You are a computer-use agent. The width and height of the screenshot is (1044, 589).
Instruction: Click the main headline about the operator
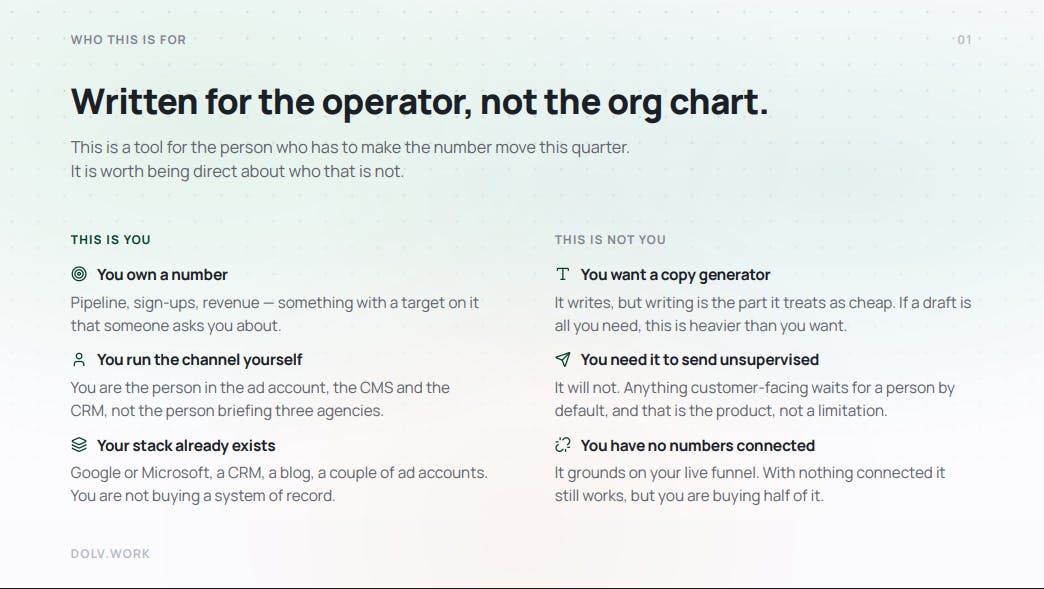point(419,102)
